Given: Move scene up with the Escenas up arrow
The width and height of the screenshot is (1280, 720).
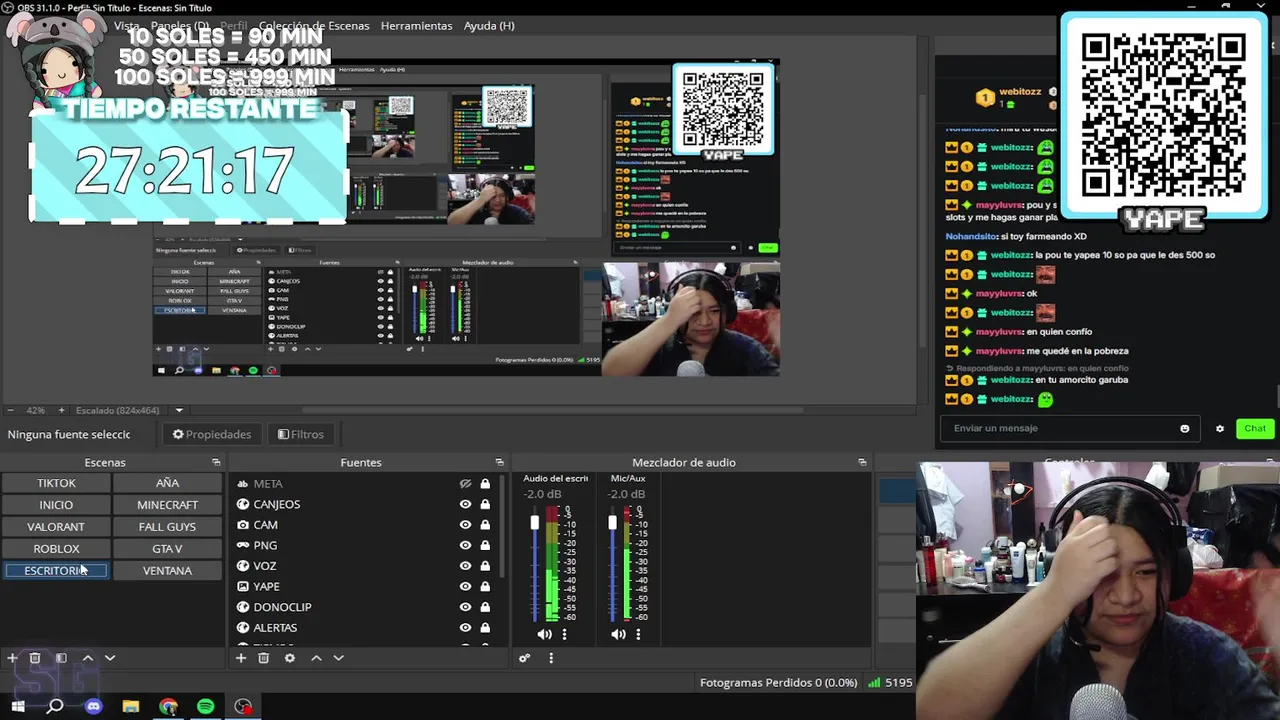Looking at the screenshot, I should click(88, 658).
